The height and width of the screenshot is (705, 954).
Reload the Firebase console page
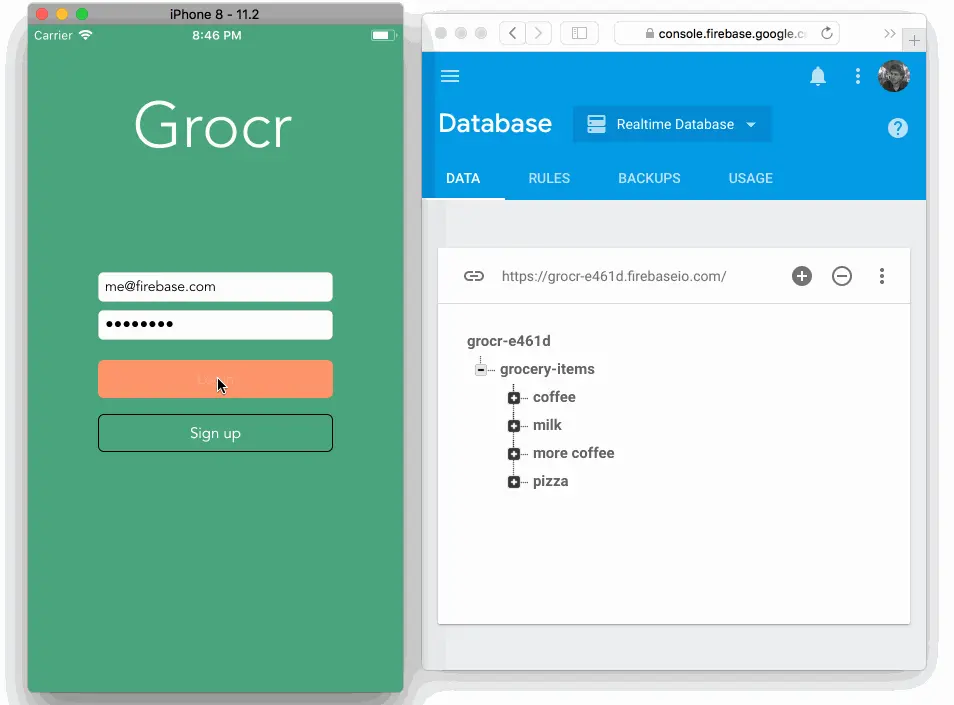[x=826, y=33]
